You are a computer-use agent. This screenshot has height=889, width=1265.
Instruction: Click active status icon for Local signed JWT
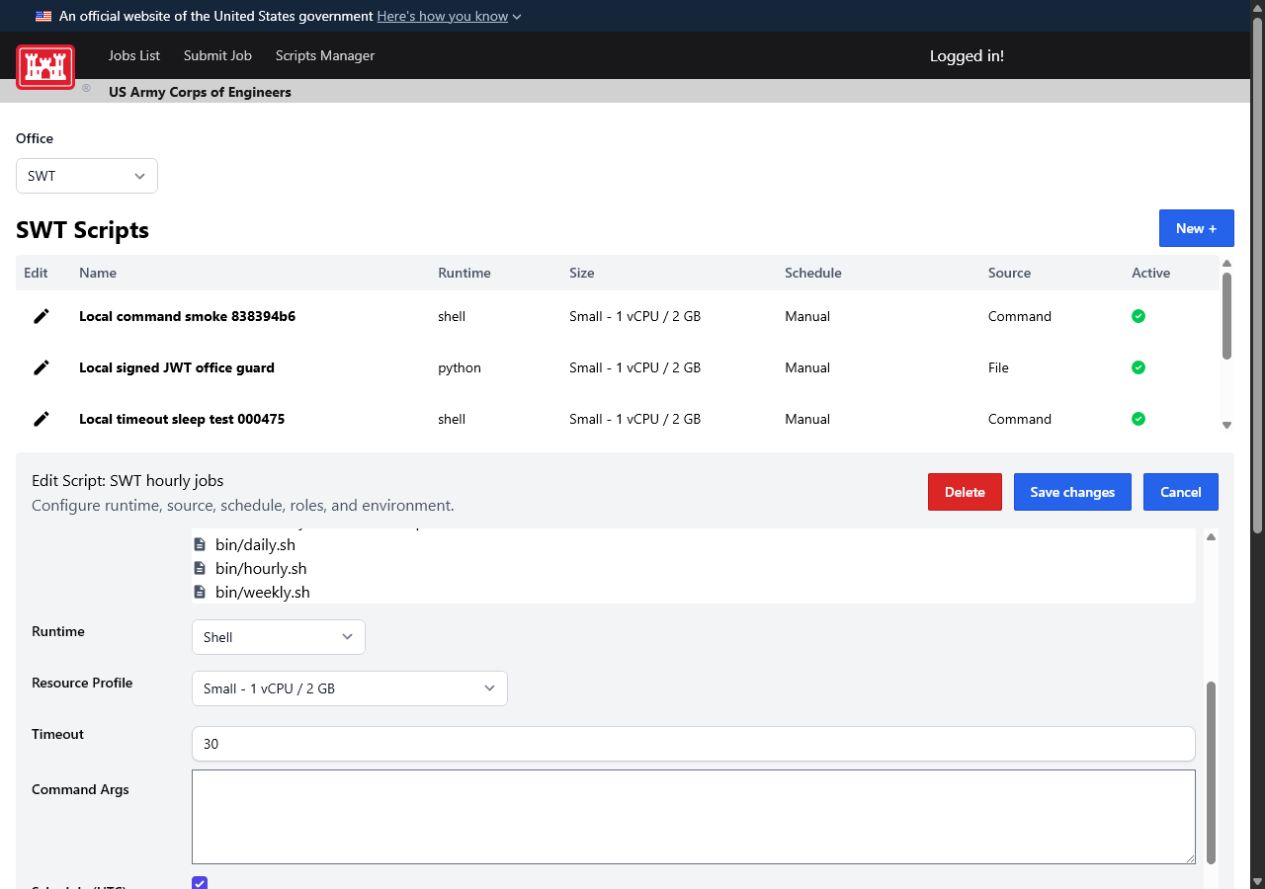(1138, 368)
